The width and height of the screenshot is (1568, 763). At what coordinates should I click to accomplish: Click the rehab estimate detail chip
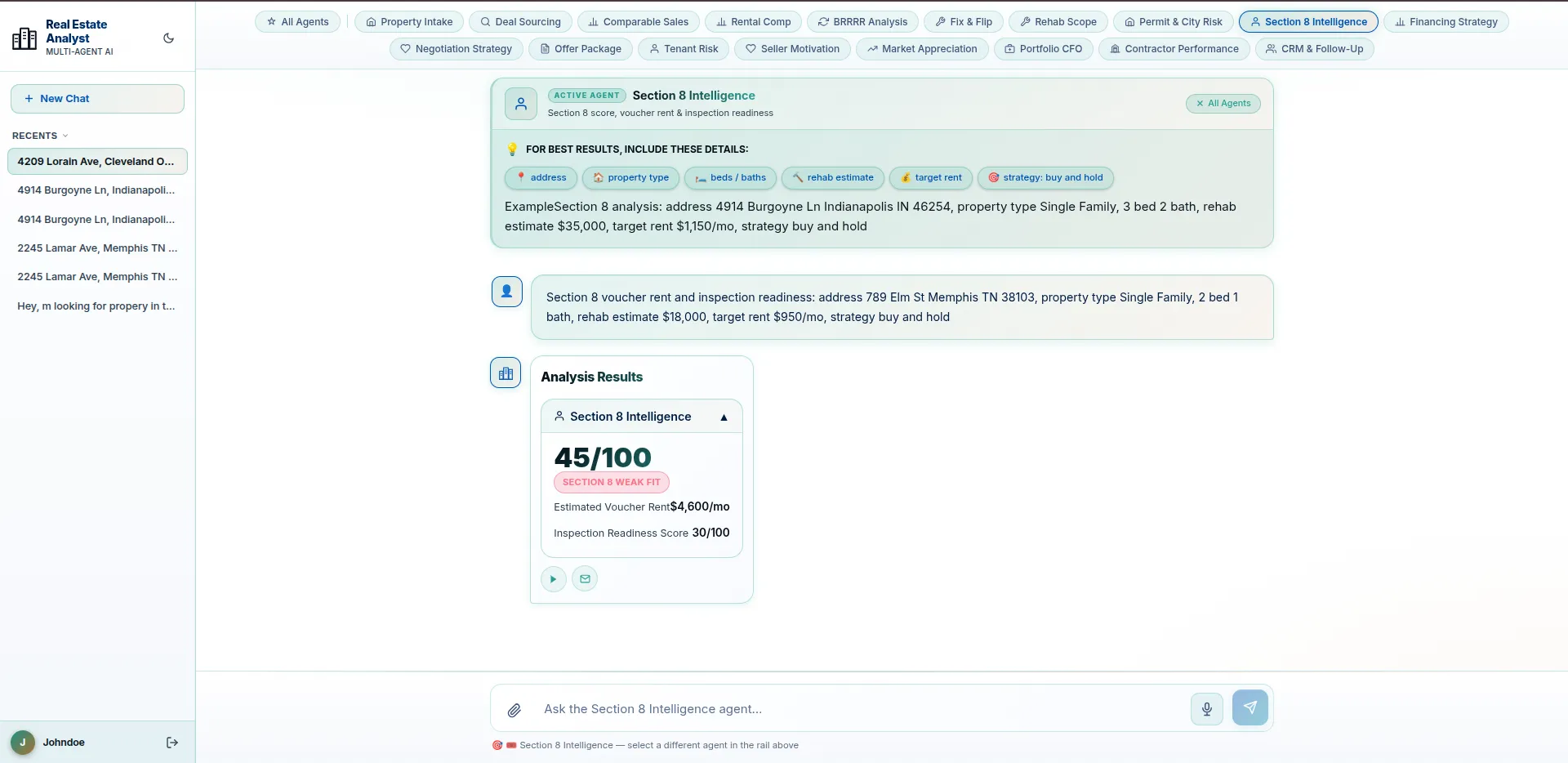click(x=832, y=178)
